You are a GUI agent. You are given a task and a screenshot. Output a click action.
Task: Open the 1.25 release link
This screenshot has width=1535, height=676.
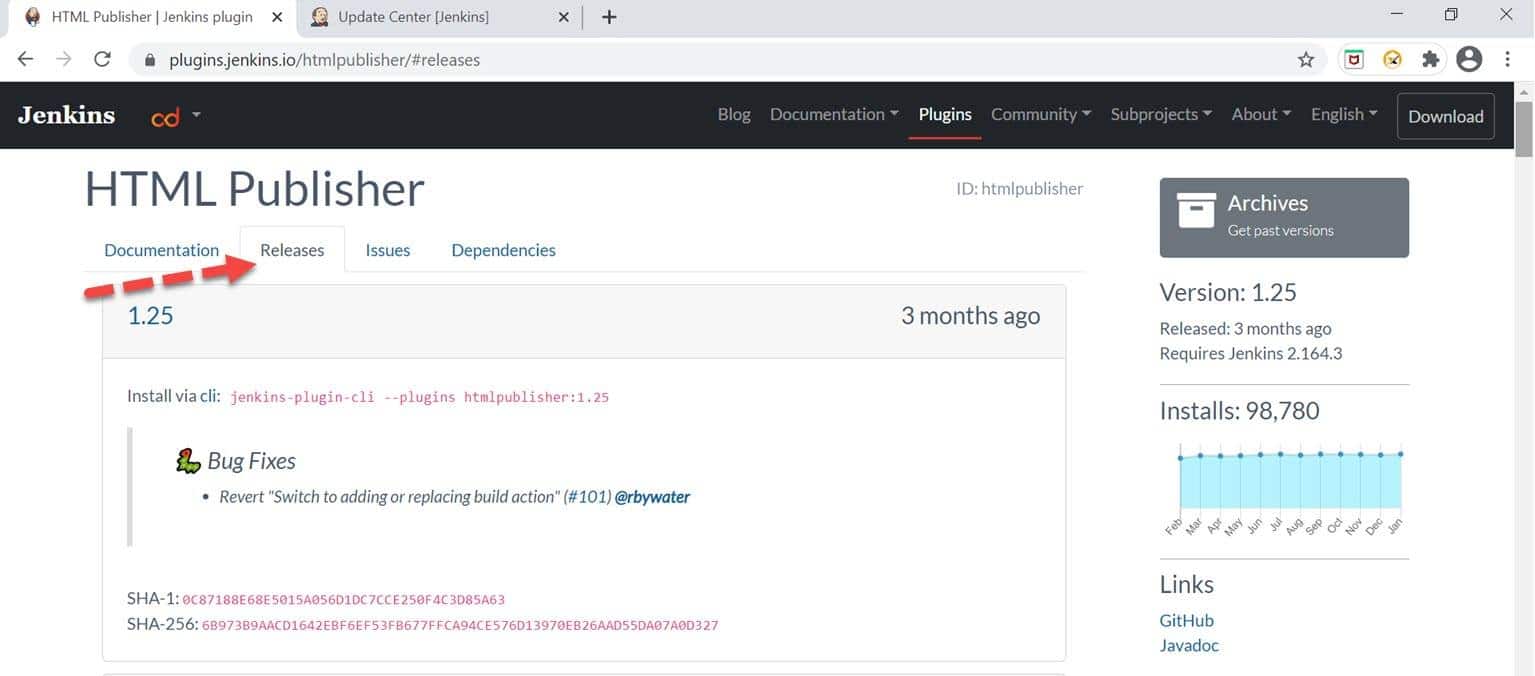[150, 316]
